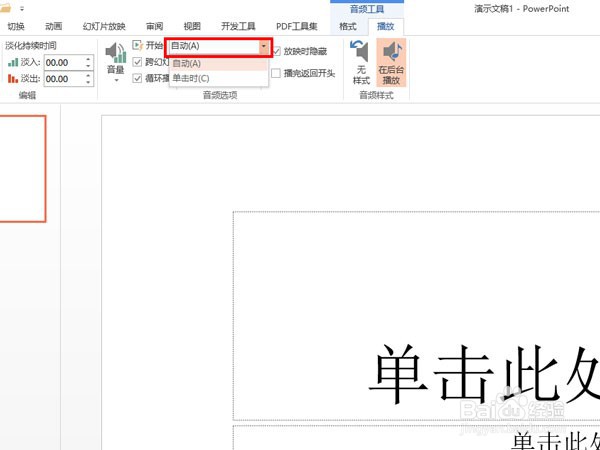Choose 自动(A) from the dropdown list
Viewport: 600px width, 450px height.
[218, 64]
